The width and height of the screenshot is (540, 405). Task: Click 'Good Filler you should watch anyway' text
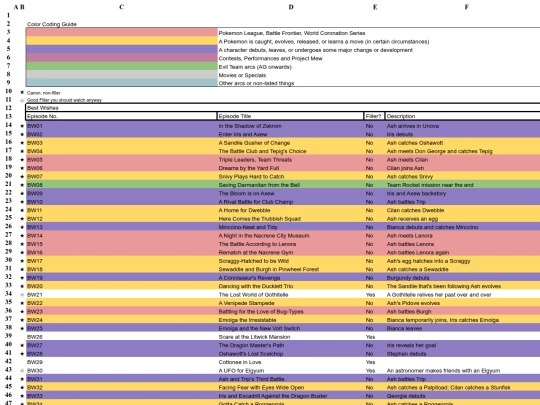64,100
